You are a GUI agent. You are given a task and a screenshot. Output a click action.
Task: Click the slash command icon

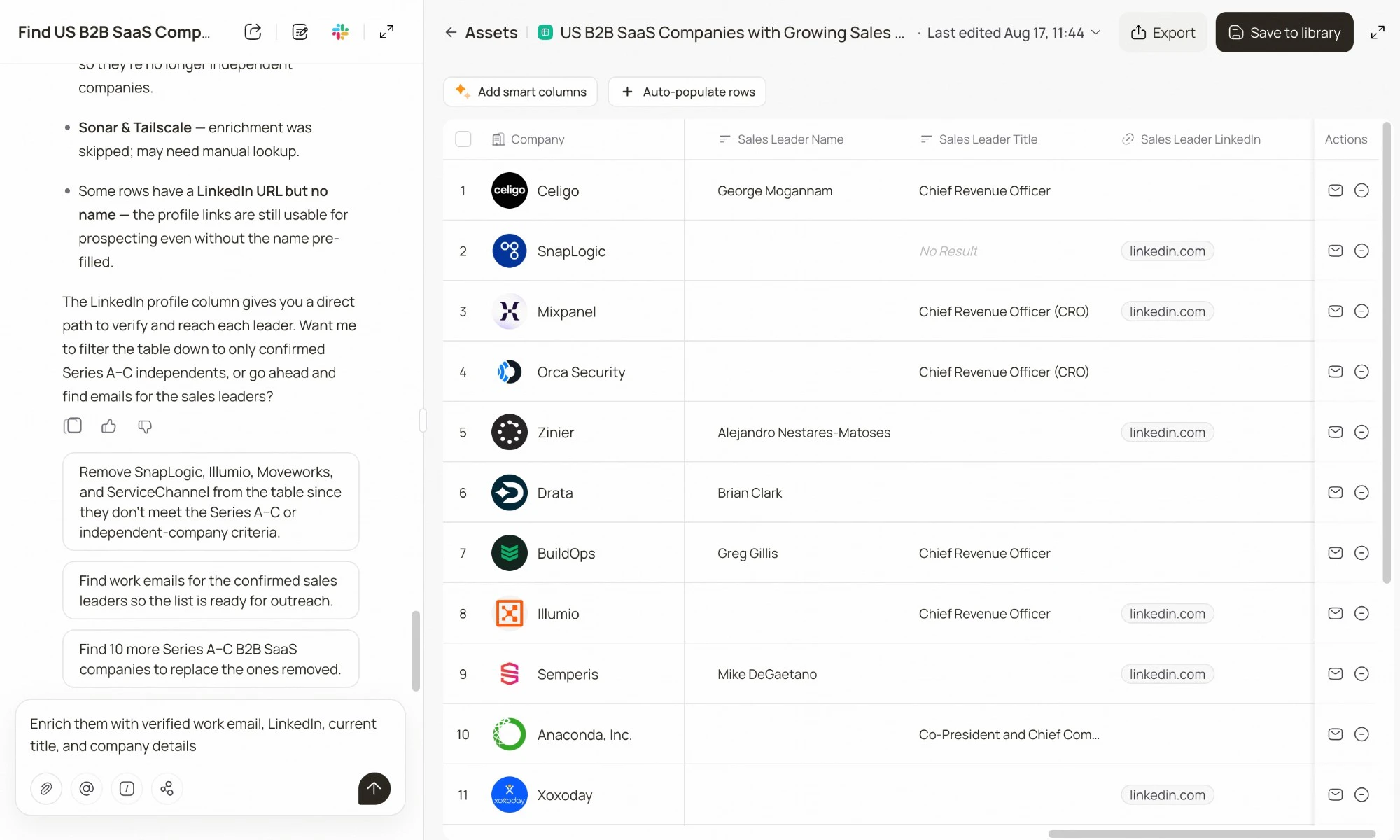(x=127, y=789)
